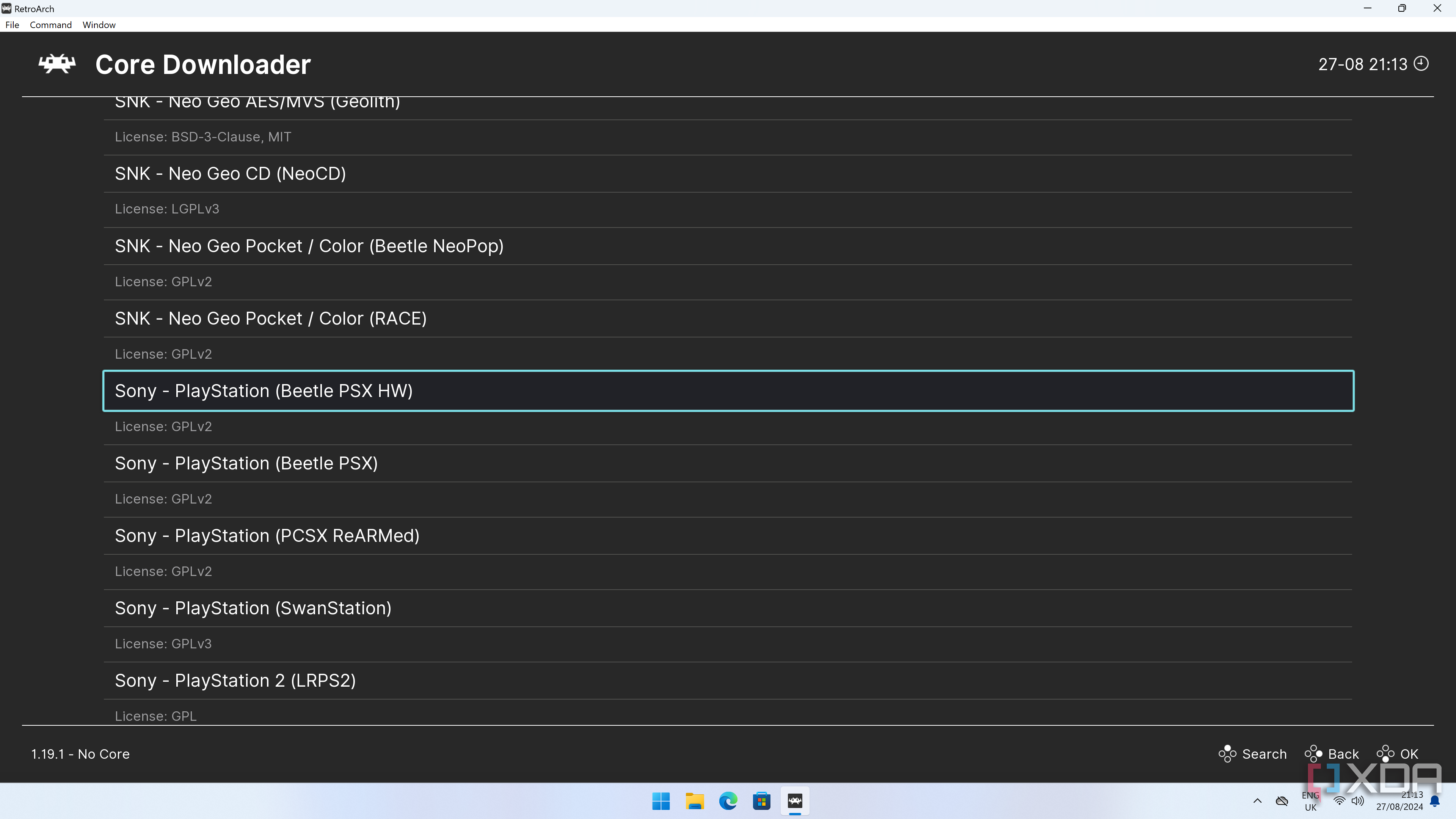Viewport: 1456px width, 819px height.
Task: Open the Command menu
Action: (51, 25)
